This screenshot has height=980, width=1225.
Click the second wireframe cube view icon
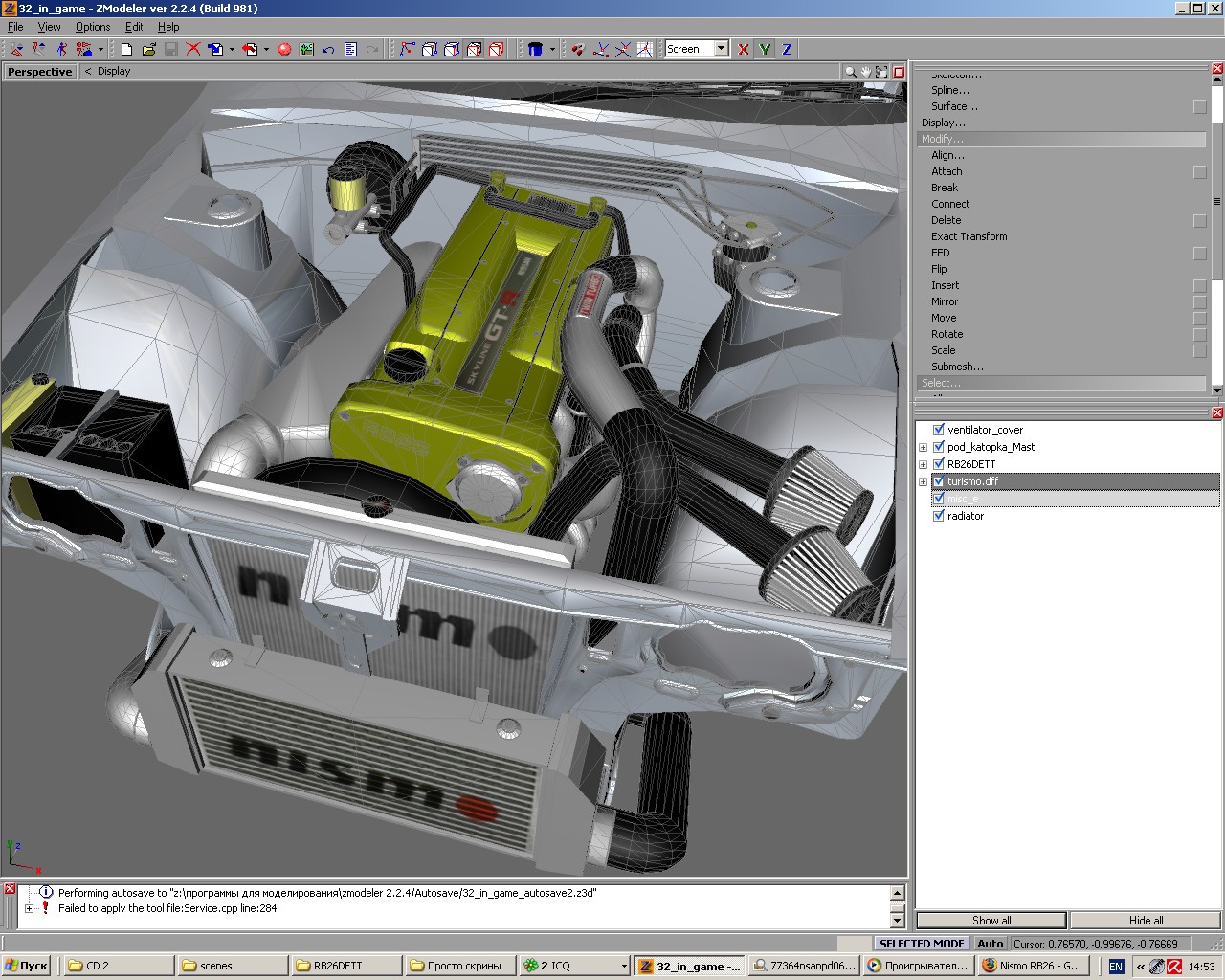[452, 49]
